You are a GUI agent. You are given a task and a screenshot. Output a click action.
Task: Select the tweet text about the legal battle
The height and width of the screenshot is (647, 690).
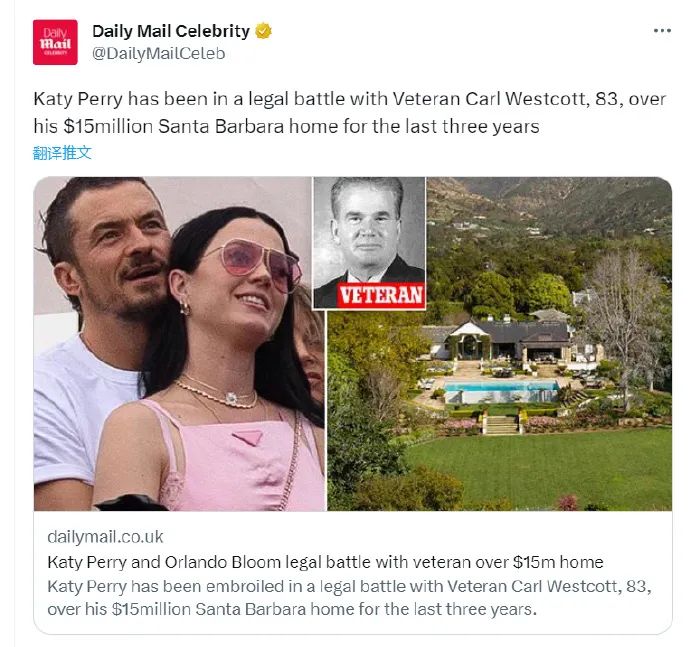(349, 113)
